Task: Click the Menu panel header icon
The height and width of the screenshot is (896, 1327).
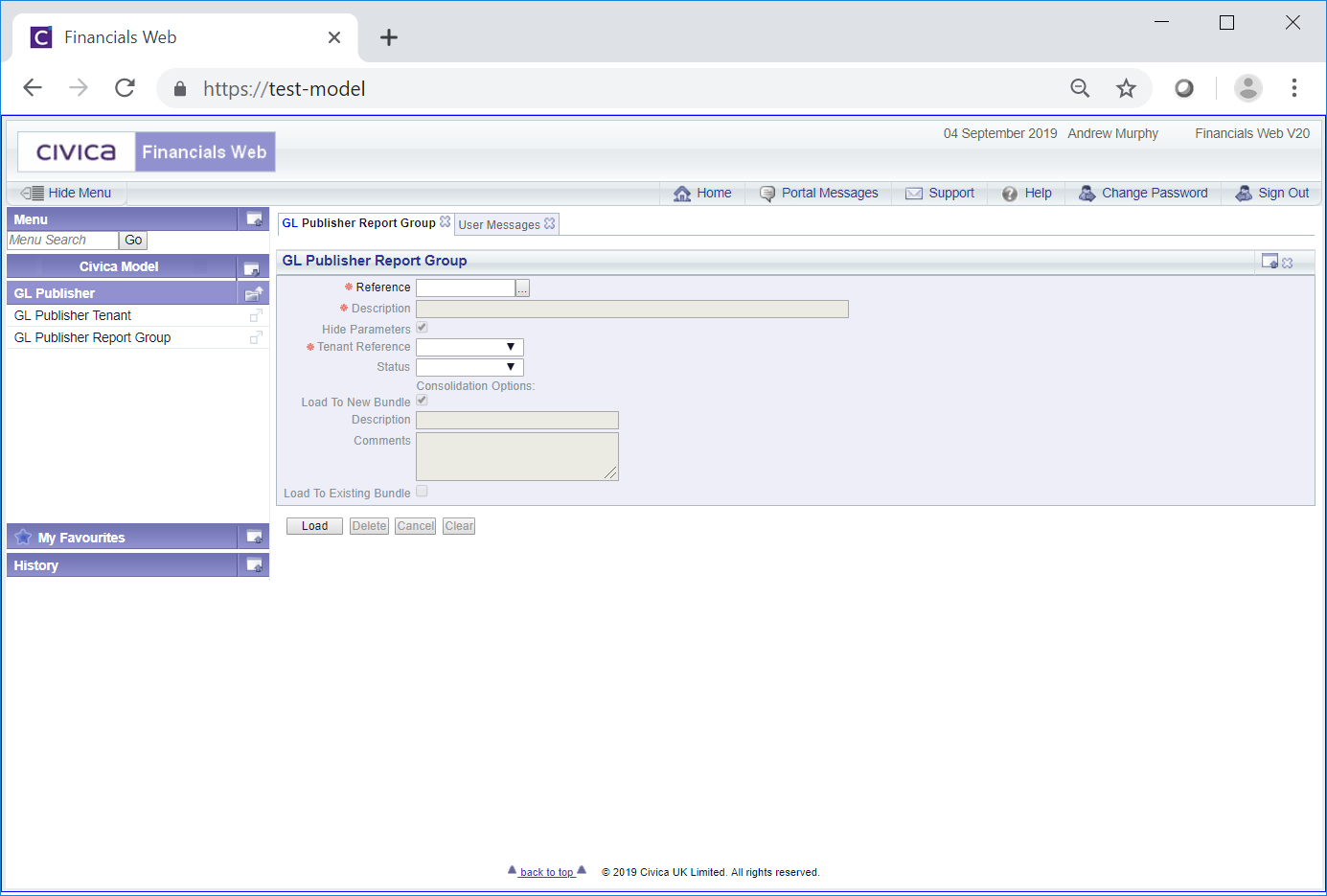Action: coord(254,219)
